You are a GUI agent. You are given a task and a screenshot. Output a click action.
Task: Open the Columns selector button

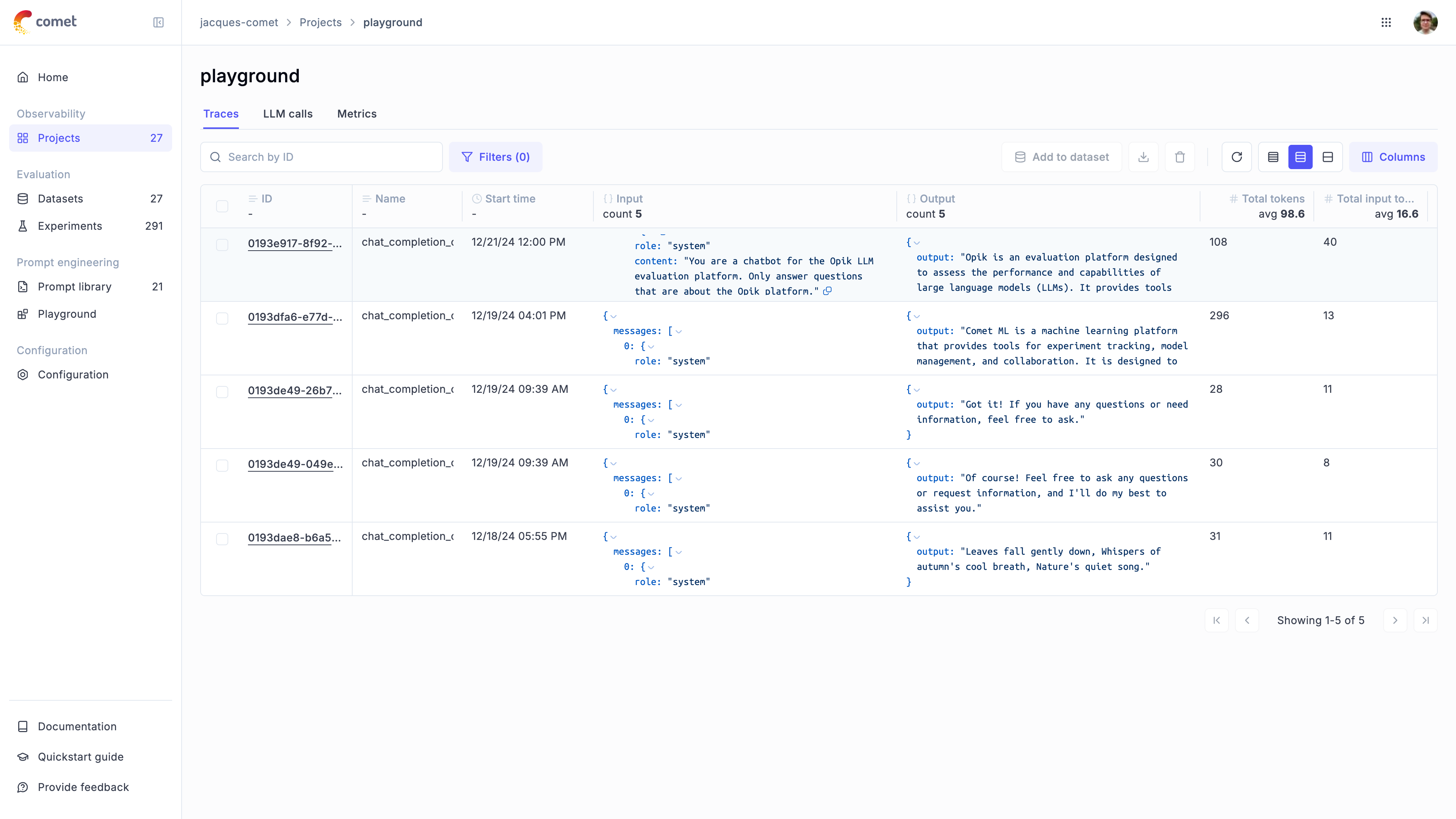click(x=1393, y=157)
